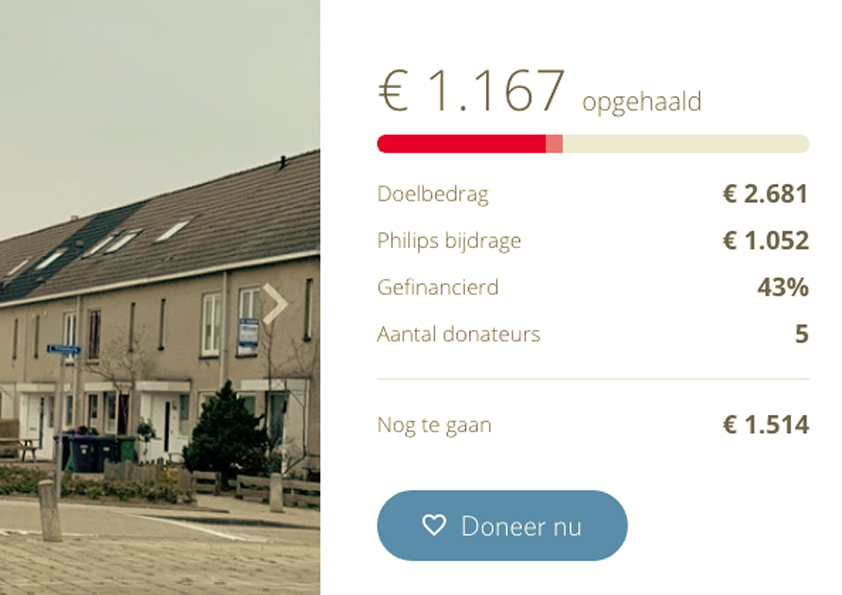Select the € 1.167 opgehaald amount
Screen dimensions: 842x595
click(540, 91)
